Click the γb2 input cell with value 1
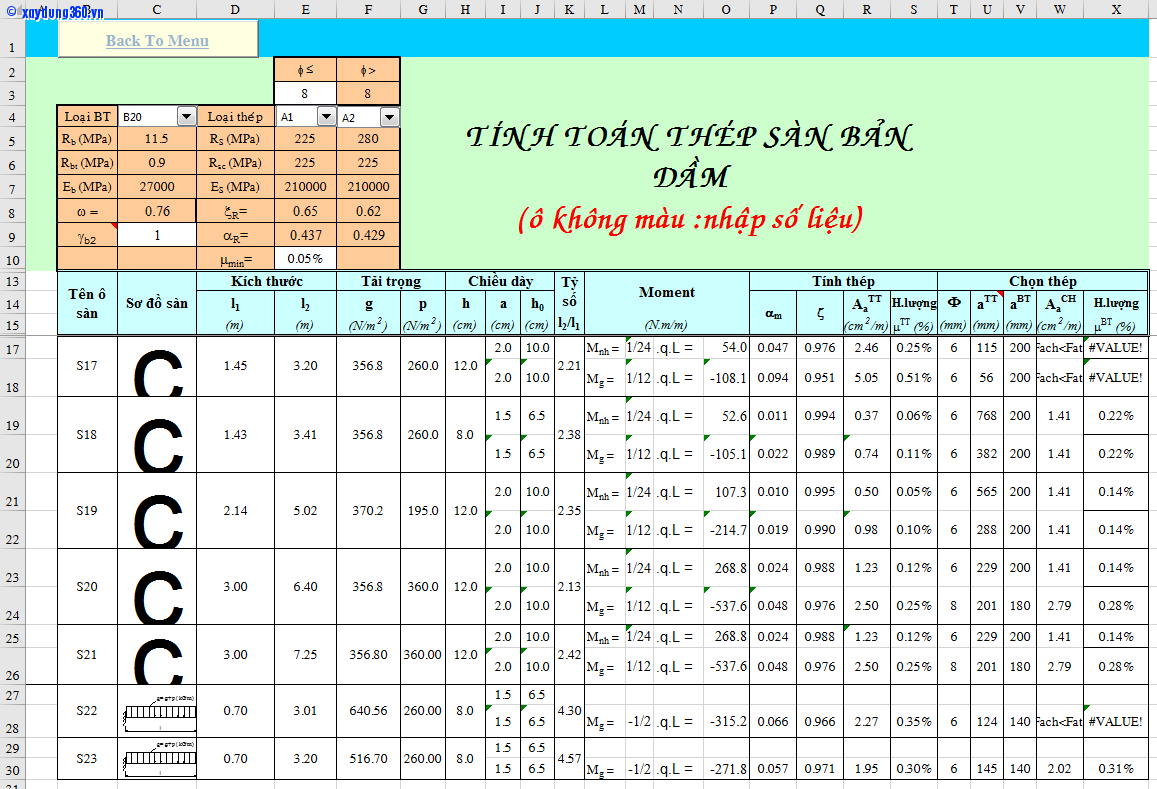Viewport: 1157px width, 789px height. pos(157,235)
